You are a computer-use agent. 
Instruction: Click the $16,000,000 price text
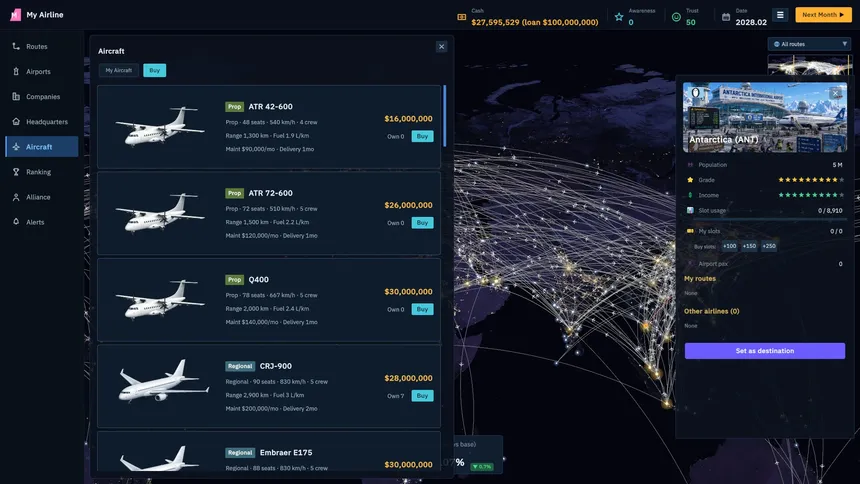[x=408, y=119]
